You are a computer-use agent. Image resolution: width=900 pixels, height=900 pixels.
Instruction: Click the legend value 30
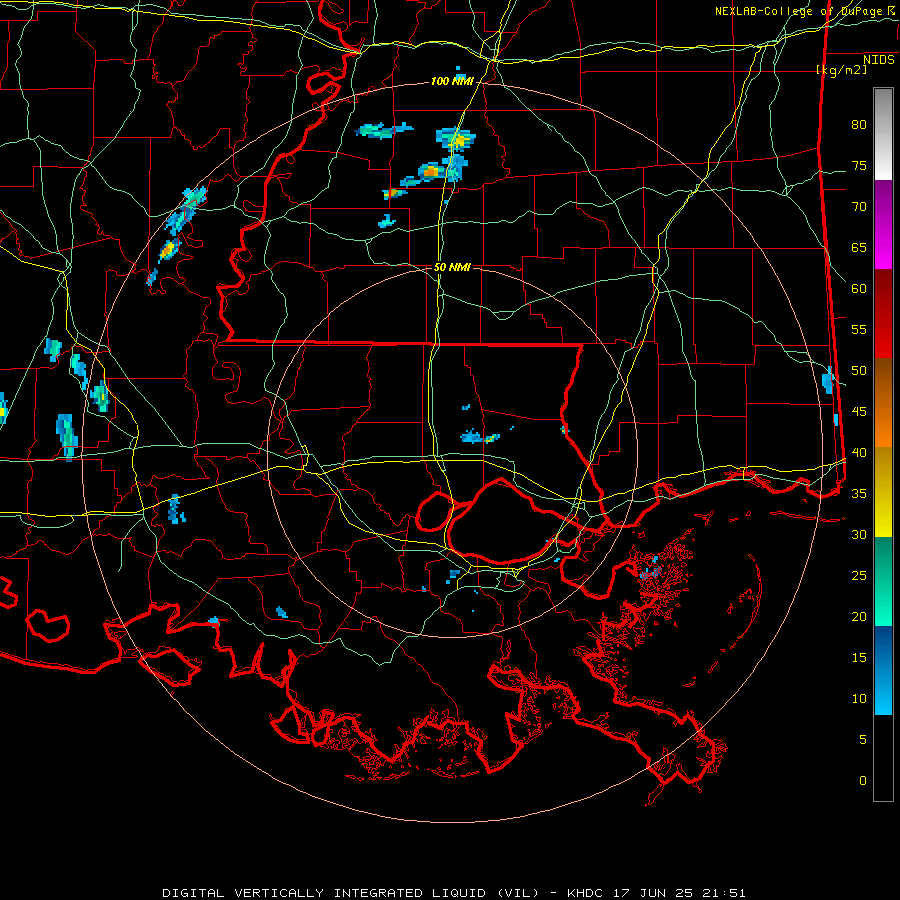(x=859, y=535)
